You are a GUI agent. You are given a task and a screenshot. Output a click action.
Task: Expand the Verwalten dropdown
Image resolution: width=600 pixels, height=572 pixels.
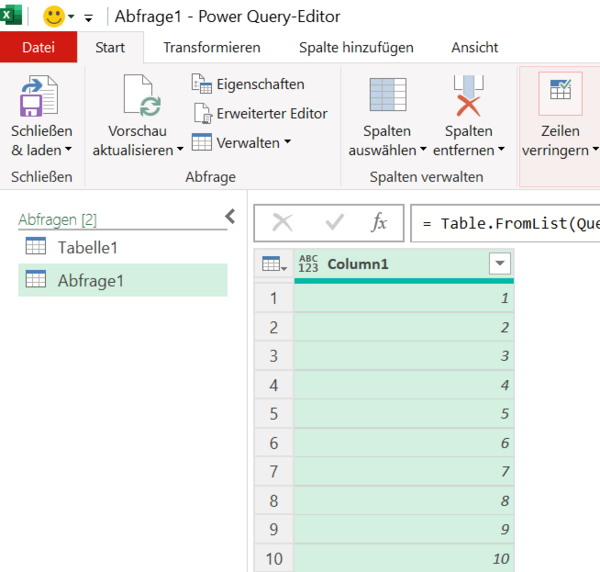[x=287, y=142]
